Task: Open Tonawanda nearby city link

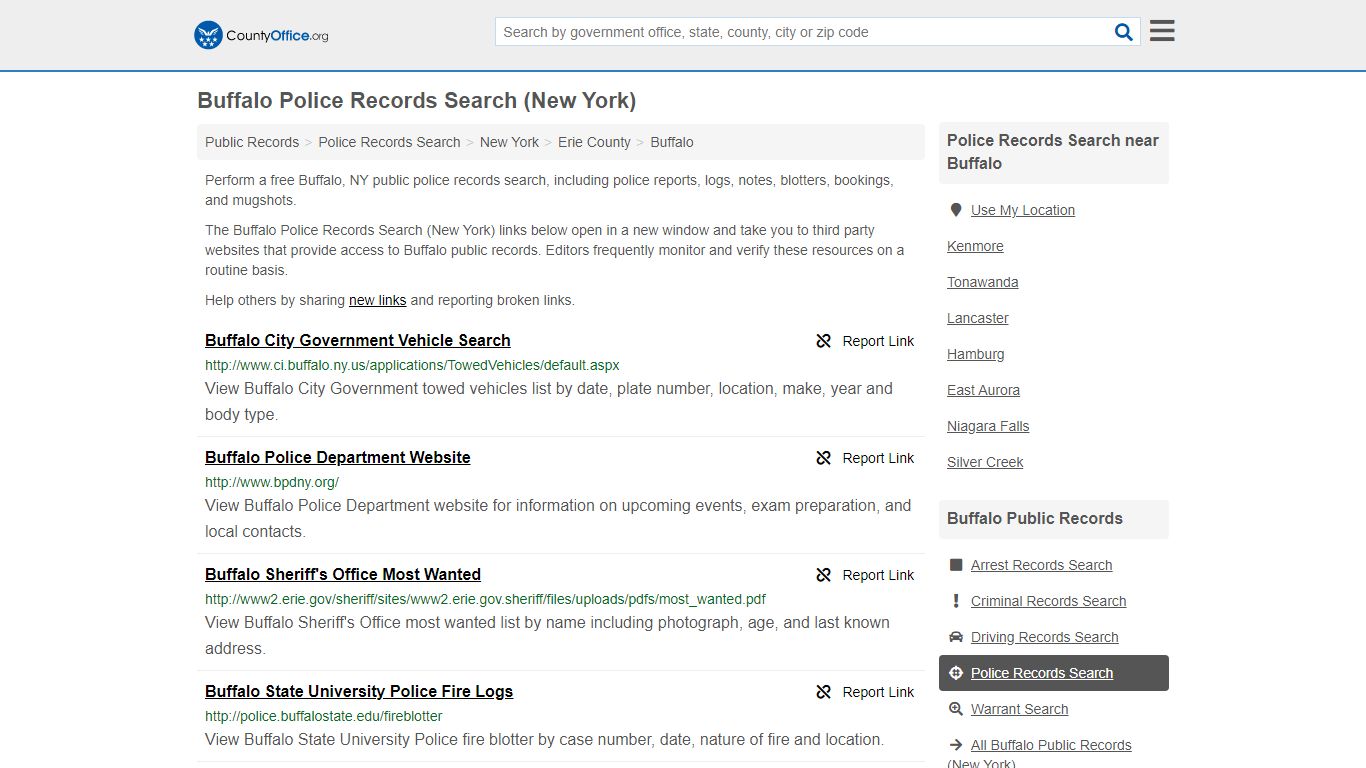Action: point(983,282)
